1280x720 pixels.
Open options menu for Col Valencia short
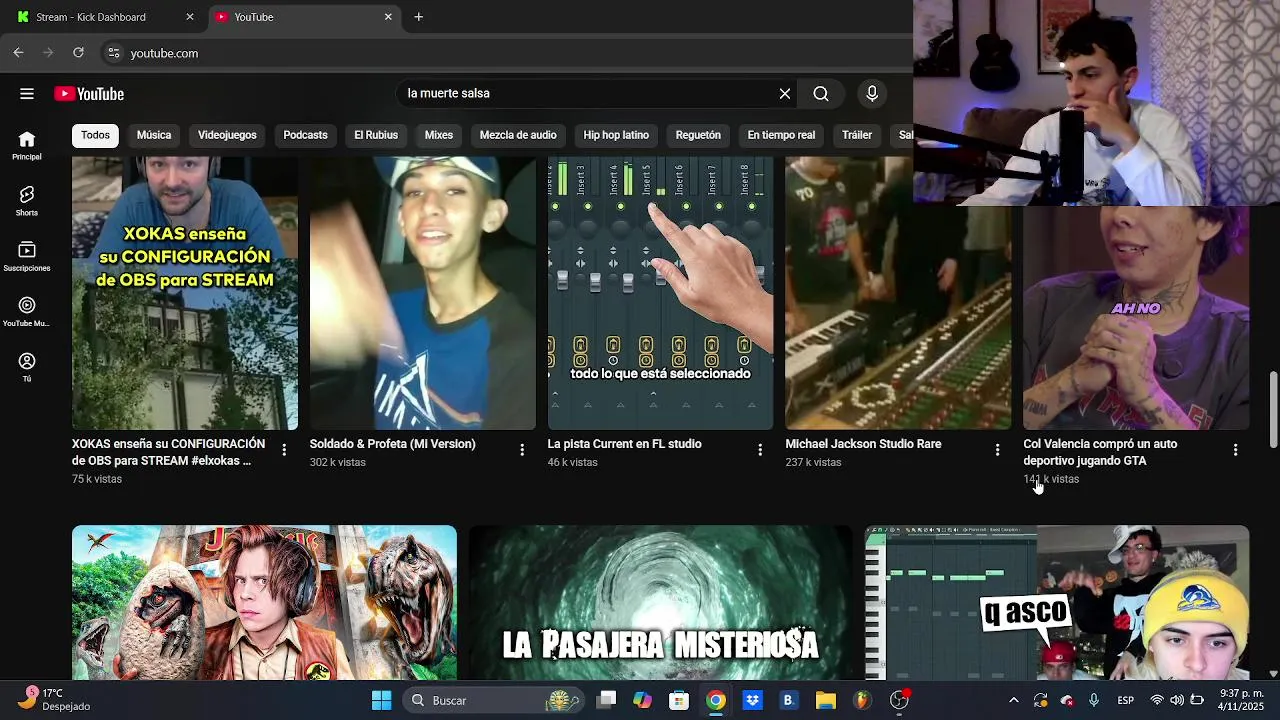pos(1235,450)
